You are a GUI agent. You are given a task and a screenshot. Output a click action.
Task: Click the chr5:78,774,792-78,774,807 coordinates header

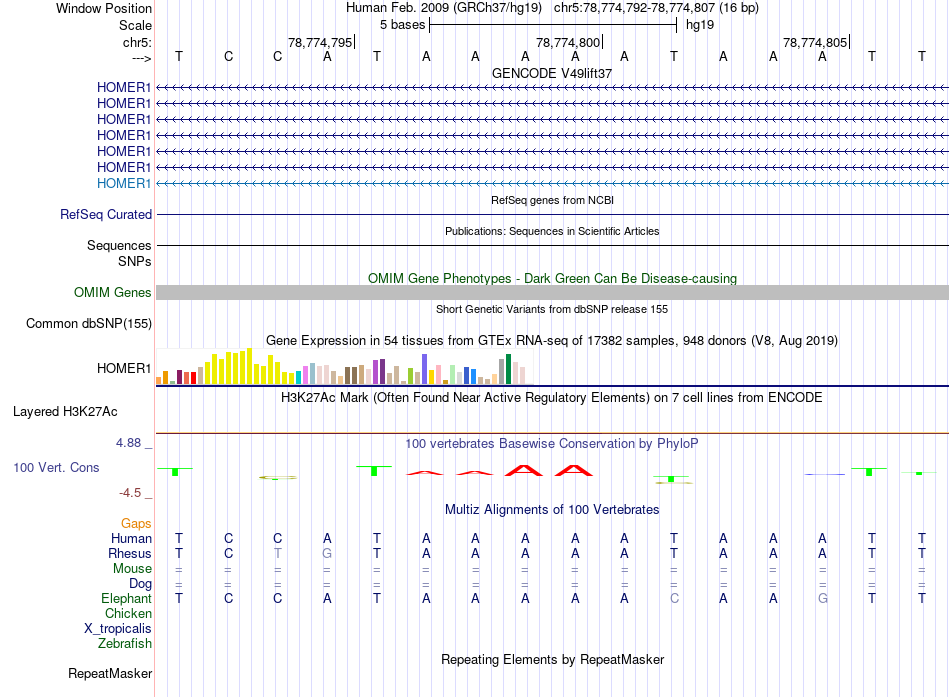tap(656, 8)
